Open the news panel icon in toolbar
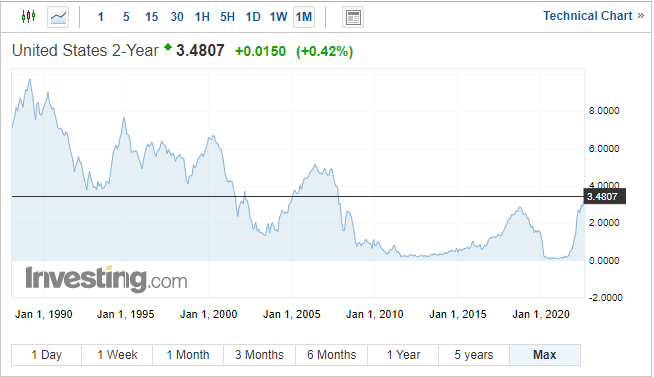Viewport: 654px width, 377px height. 353,17
